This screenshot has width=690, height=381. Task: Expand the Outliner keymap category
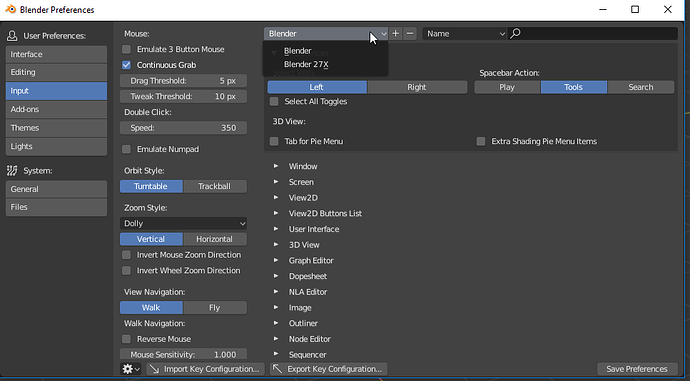point(276,323)
